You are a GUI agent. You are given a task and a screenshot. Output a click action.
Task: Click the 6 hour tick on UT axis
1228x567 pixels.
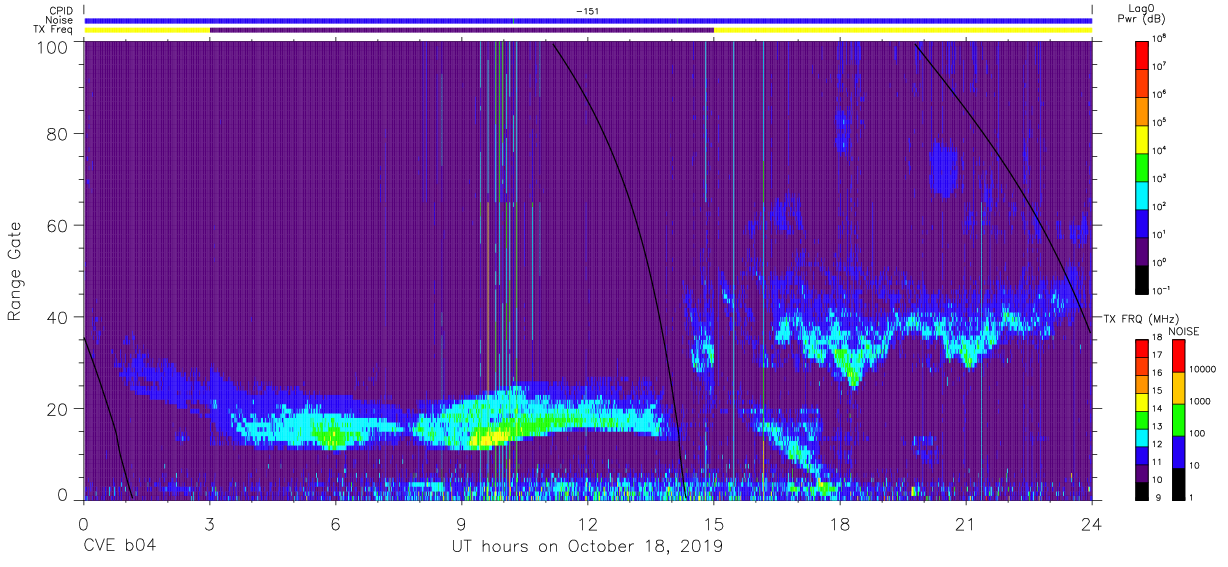(336, 524)
